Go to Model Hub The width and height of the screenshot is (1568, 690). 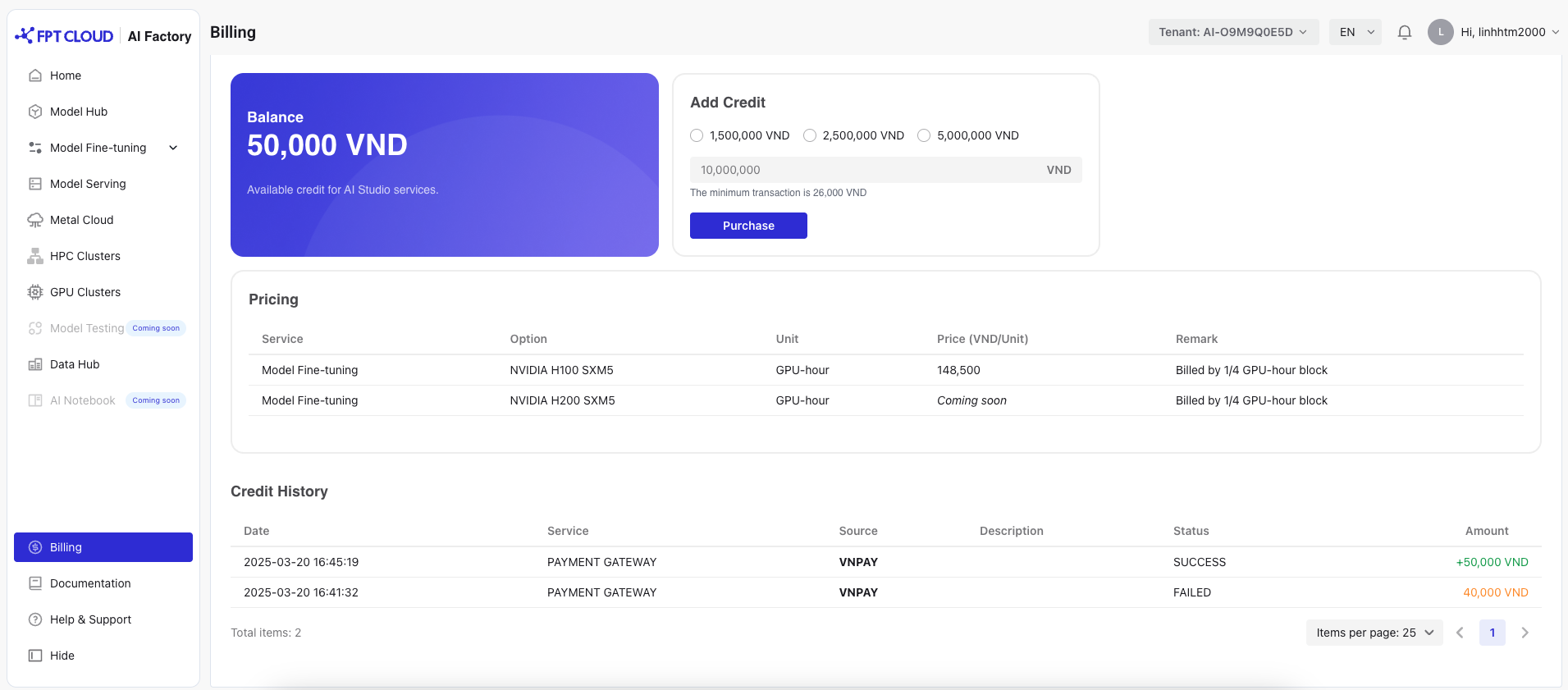coord(103,112)
